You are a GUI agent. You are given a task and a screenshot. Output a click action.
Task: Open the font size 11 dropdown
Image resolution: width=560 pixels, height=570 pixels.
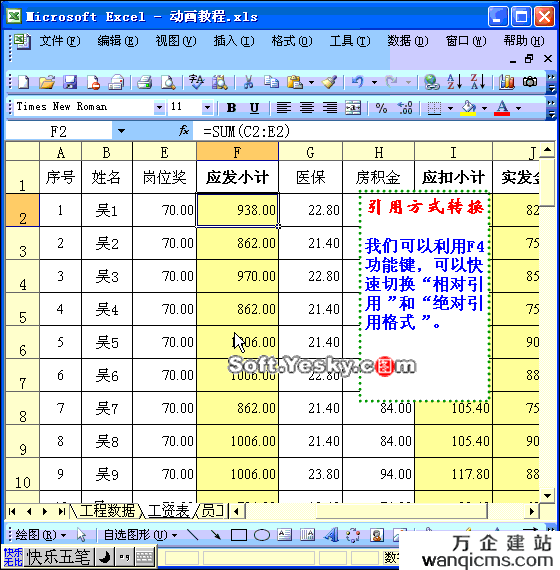[x=207, y=108]
